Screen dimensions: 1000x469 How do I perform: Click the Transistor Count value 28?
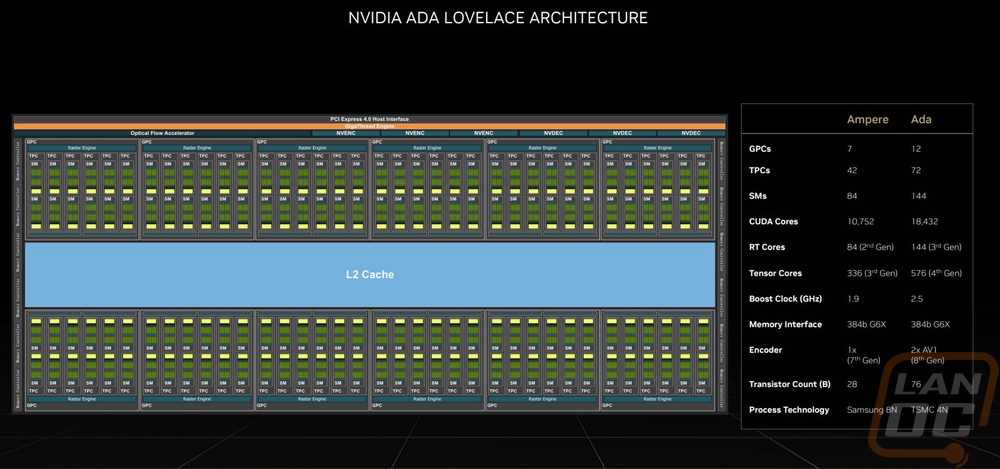tap(852, 384)
